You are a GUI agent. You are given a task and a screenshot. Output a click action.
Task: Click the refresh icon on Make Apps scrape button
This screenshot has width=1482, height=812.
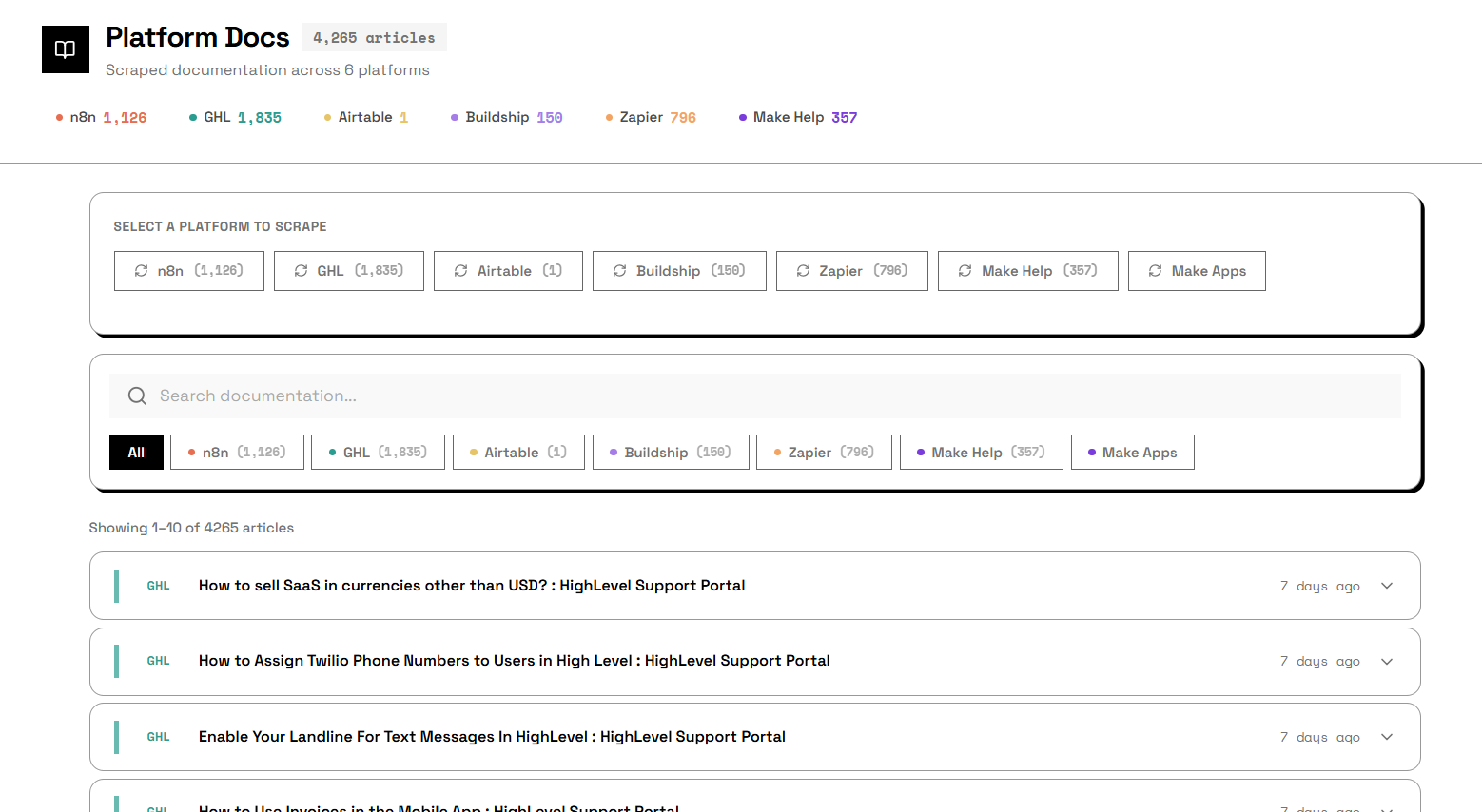pyautogui.click(x=1155, y=271)
